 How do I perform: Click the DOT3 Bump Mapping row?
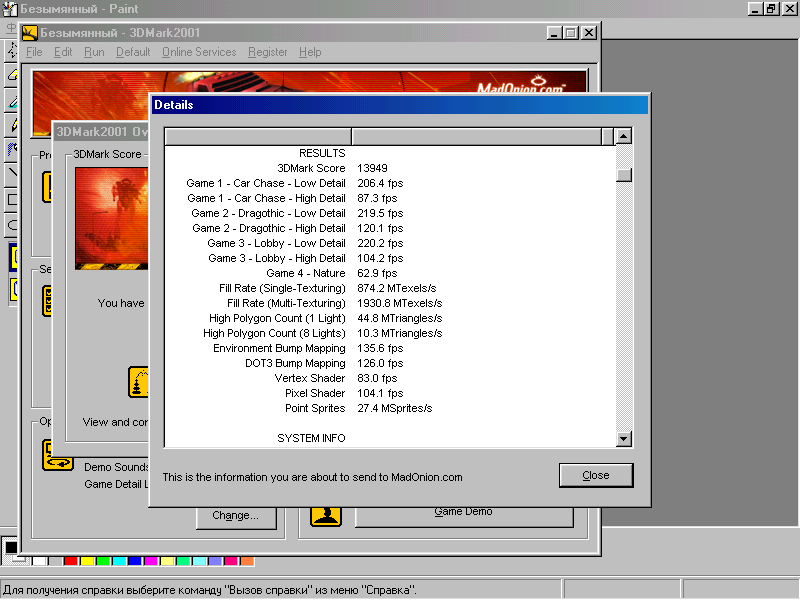click(x=390, y=363)
